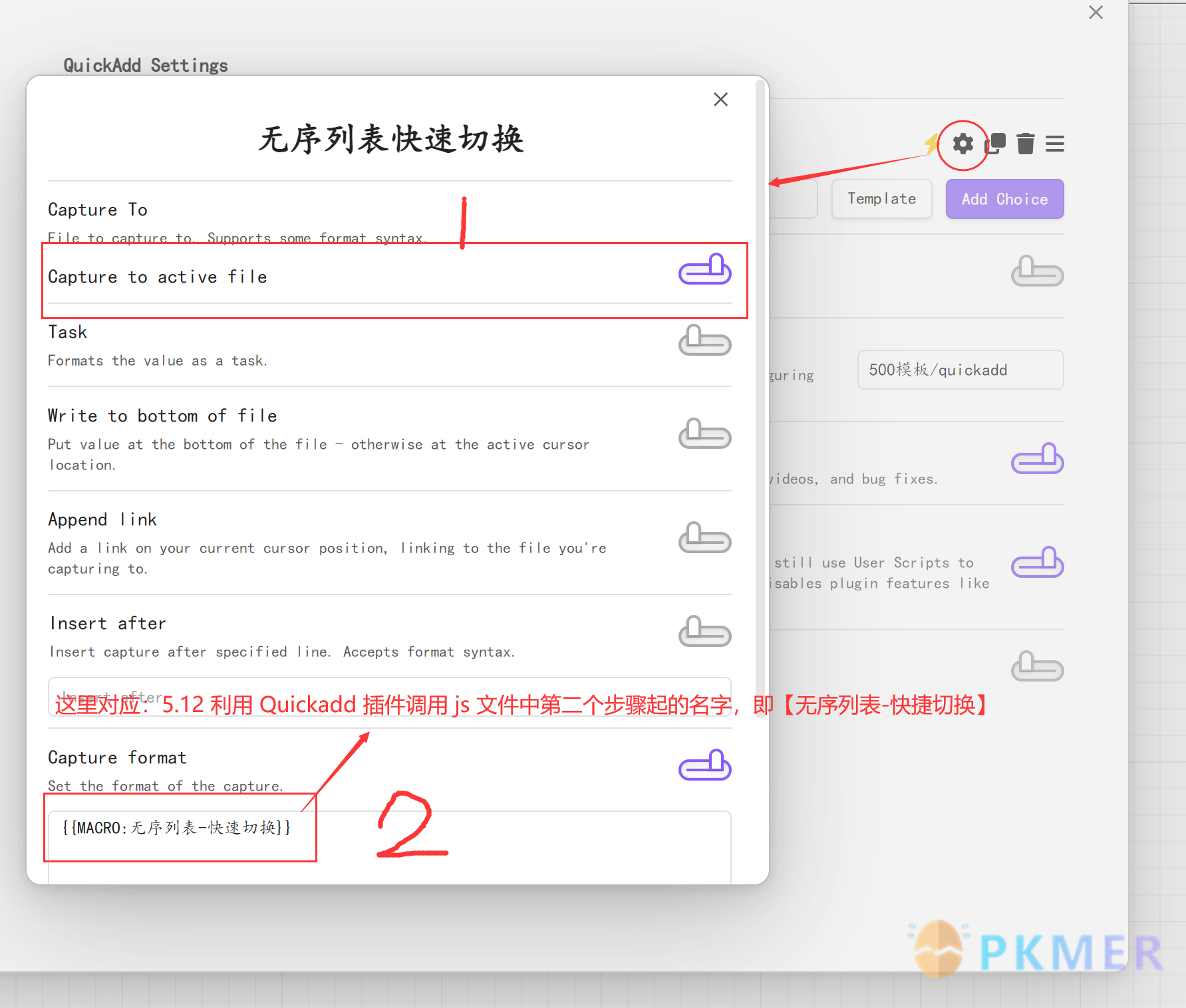The image size is (1186, 1008).
Task: Click the capture format MACRO text area
Action: pyautogui.click(x=390, y=828)
